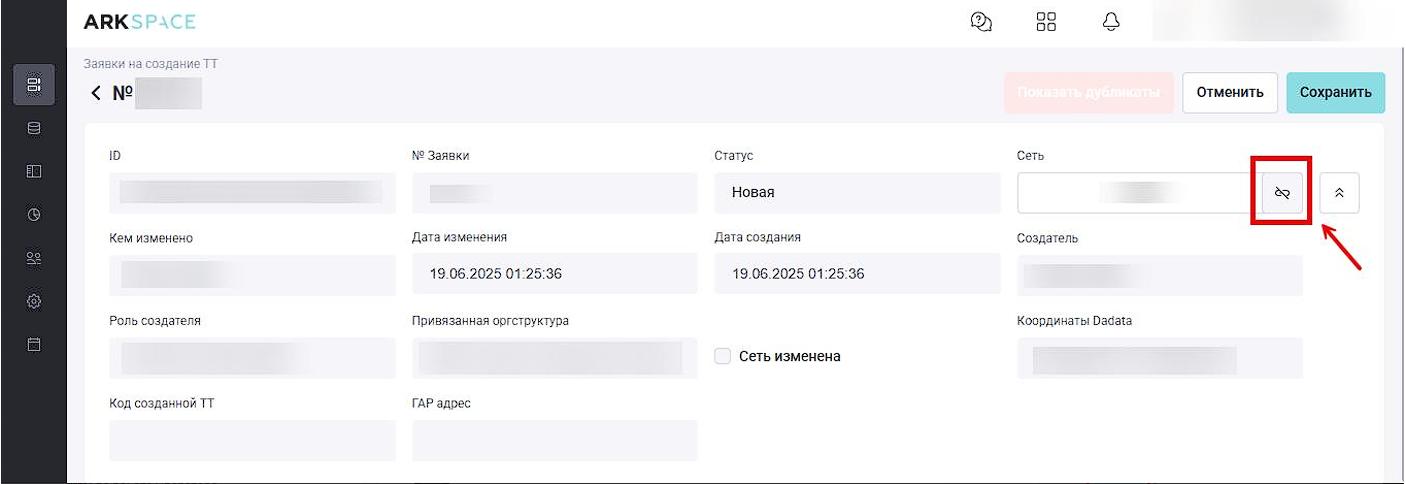Open the pie chart reports icon
Screen dimensions: 1406x484
(x=33, y=214)
